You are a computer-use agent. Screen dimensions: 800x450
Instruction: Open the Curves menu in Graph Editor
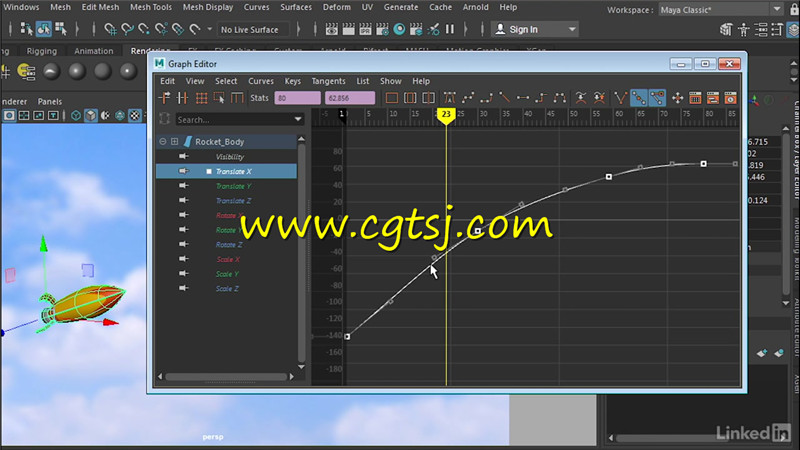(x=261, y=81)
